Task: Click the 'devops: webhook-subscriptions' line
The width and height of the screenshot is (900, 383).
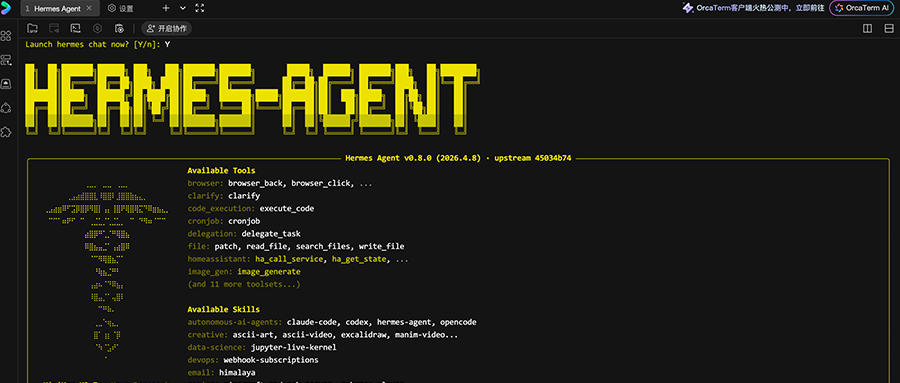Action: (253, 360)
